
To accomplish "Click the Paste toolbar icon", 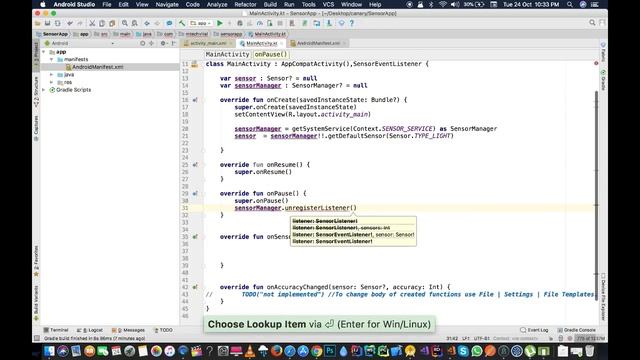I will pos(112,23).
